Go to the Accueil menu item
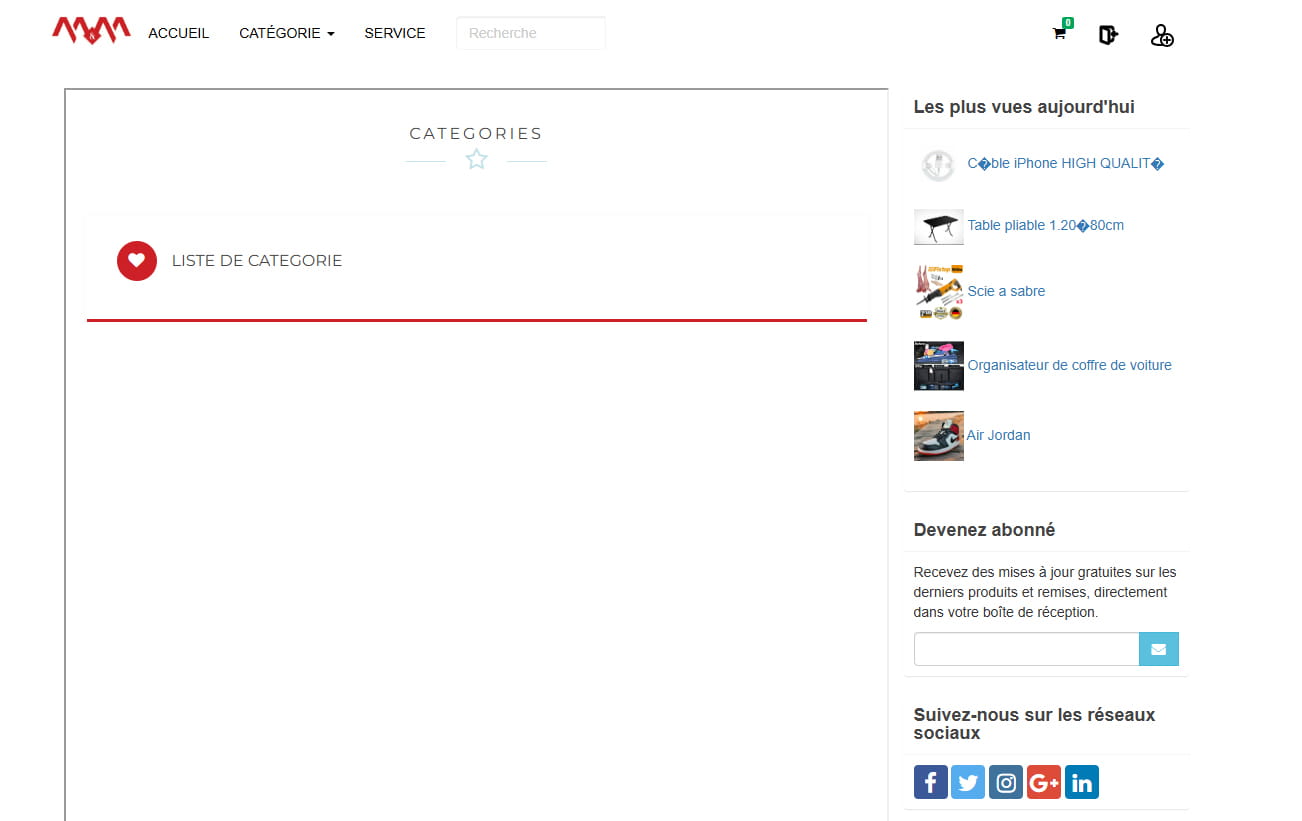This screenshot has width=1302, height=821. (x=178, y=33)
